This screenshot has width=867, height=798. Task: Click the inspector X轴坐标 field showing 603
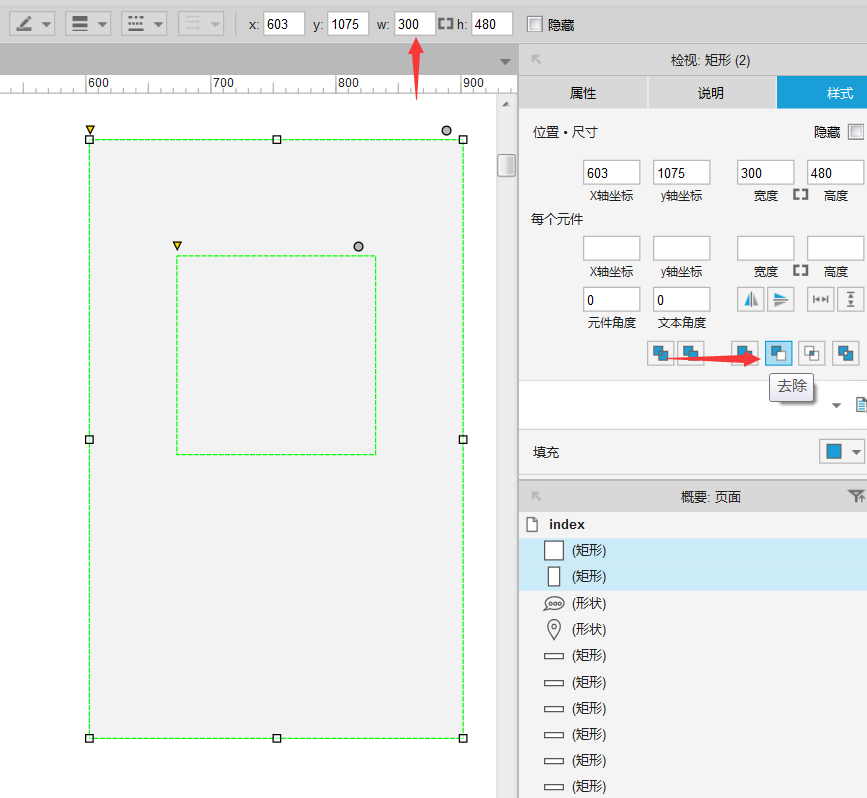[x=612, y=173]
